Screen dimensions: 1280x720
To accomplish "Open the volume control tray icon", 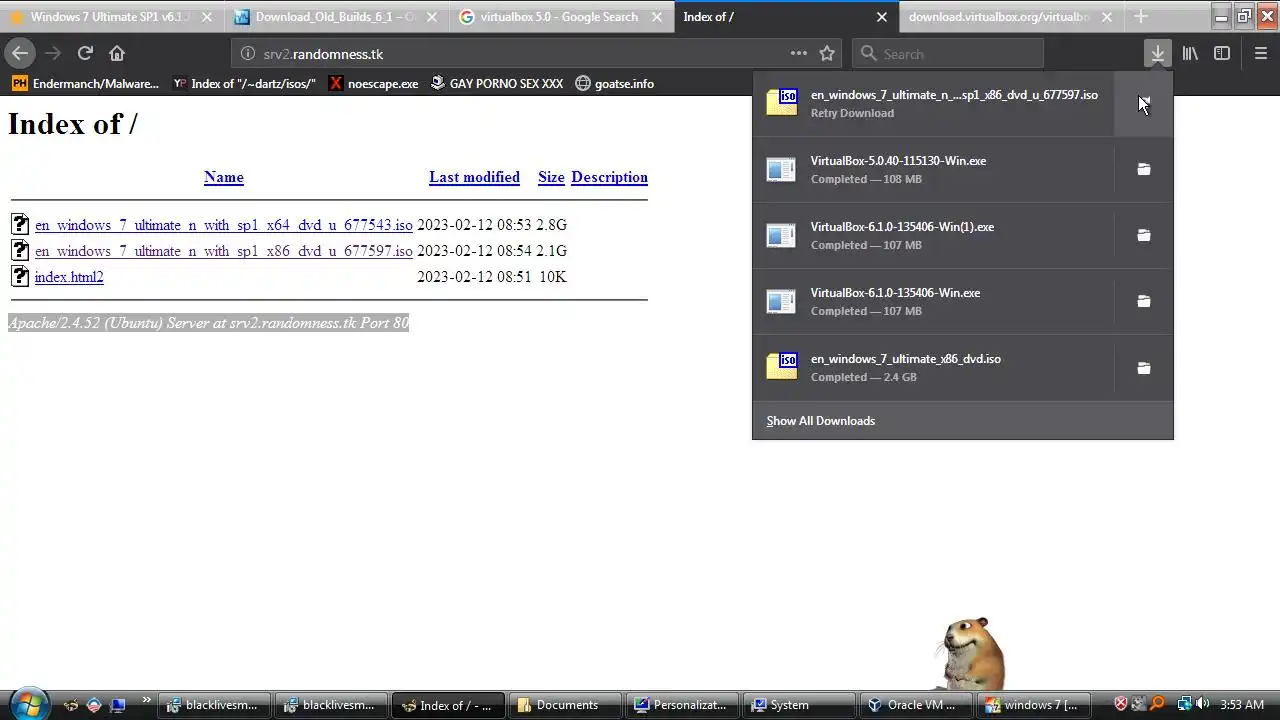I will tap(1203, 704).
